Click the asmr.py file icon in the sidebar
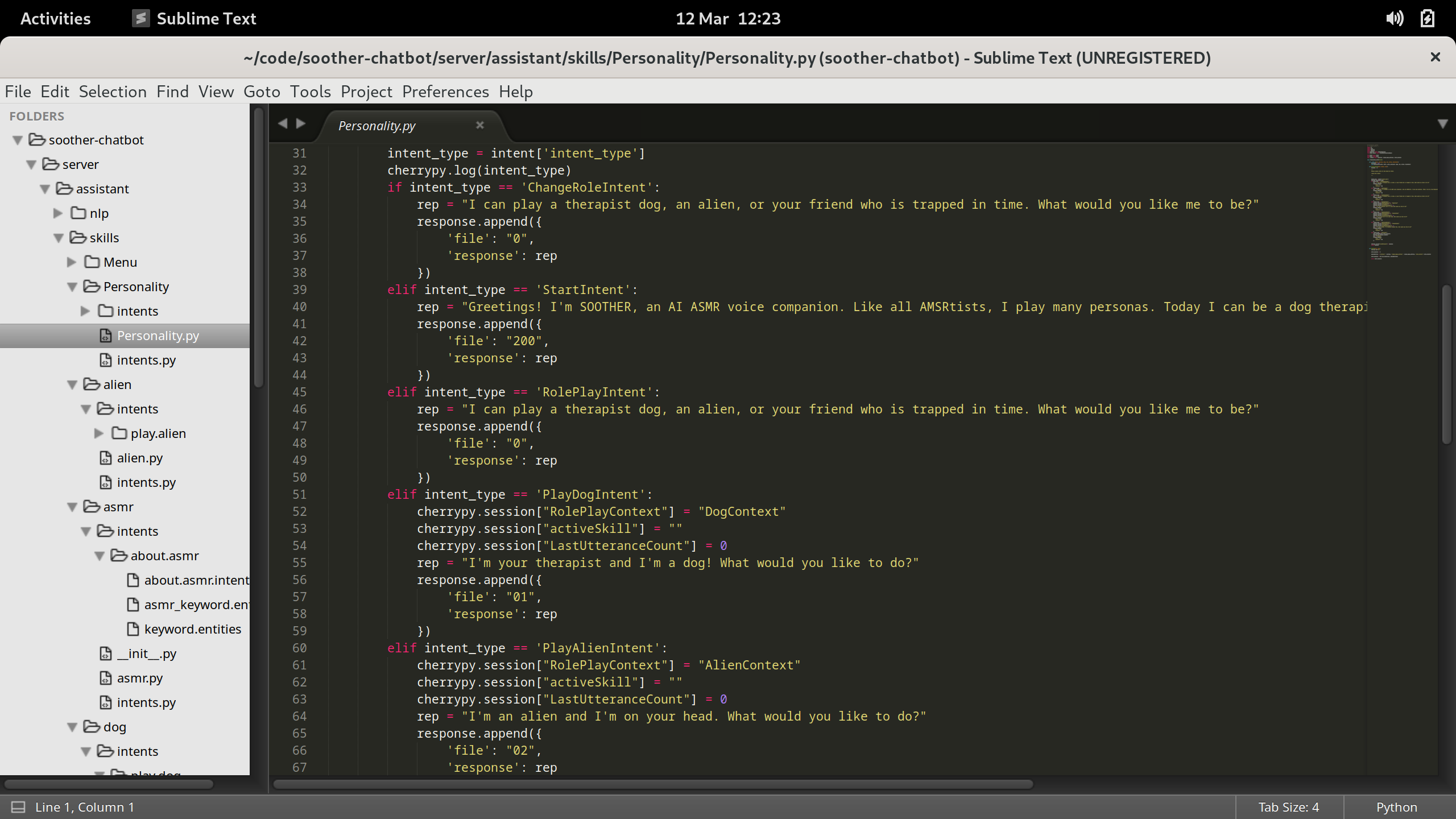The height and width of the screenshot is (819, 1456). click(x=106, y=678)
